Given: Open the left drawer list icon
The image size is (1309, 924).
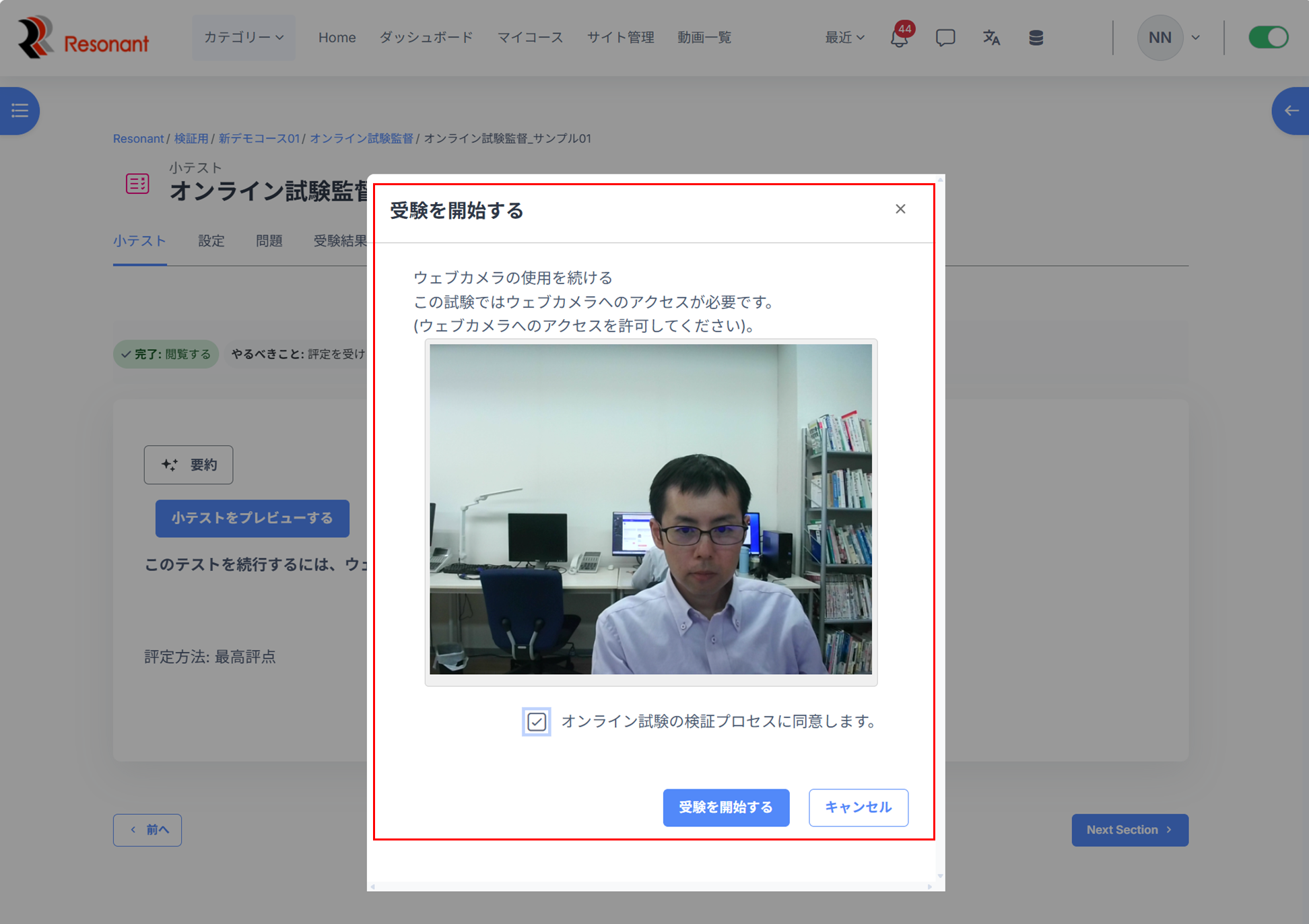Looking at the screenshot, I should (x=20, y=110).
